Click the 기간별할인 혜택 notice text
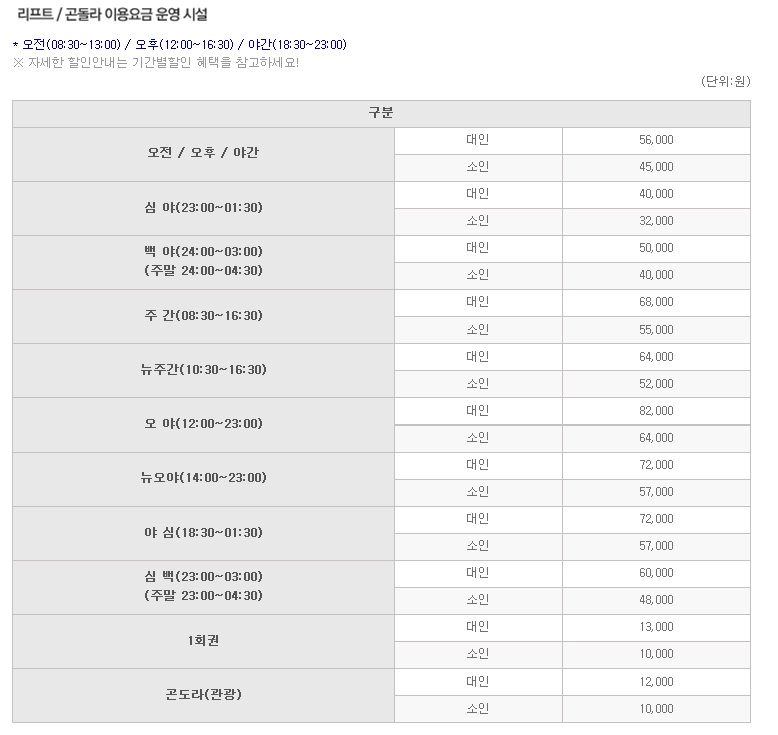The width and height of the screenshot is (778, 735). (155, 62)
